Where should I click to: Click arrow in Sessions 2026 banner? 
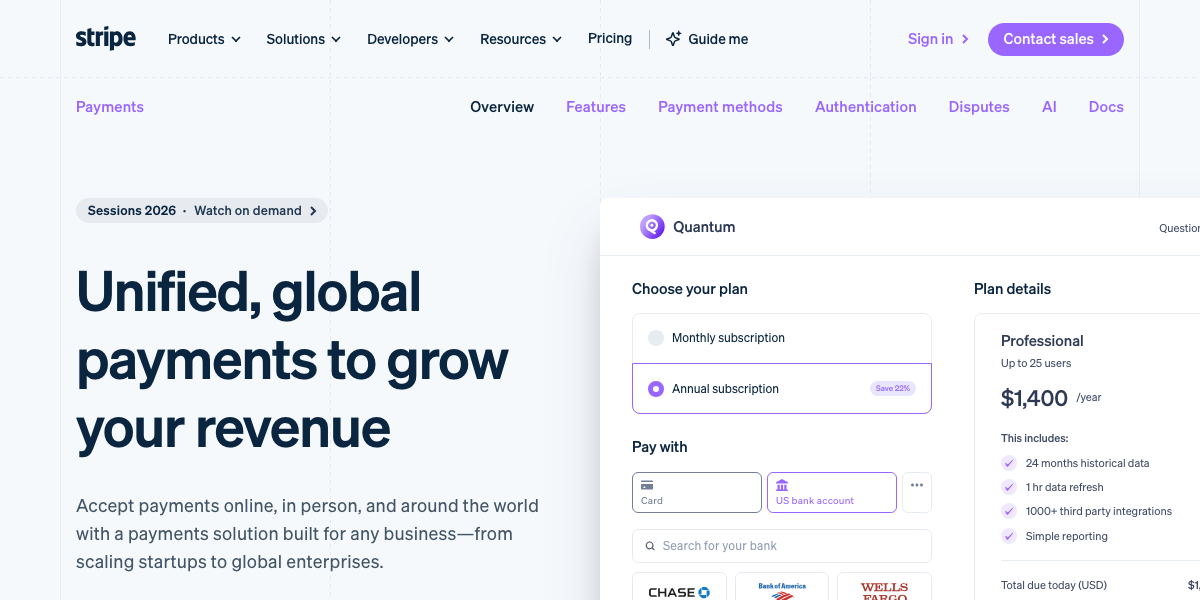(313, 211)
